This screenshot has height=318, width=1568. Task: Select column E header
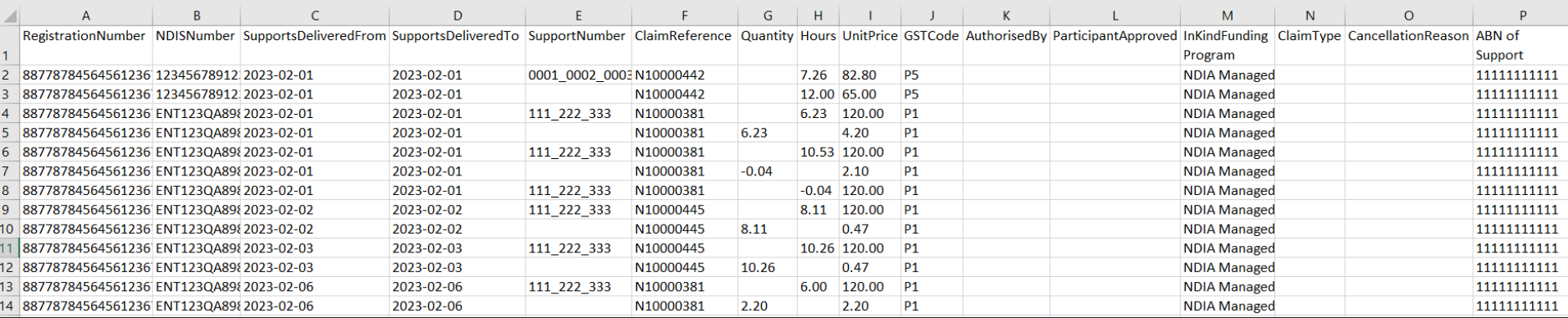579,16
